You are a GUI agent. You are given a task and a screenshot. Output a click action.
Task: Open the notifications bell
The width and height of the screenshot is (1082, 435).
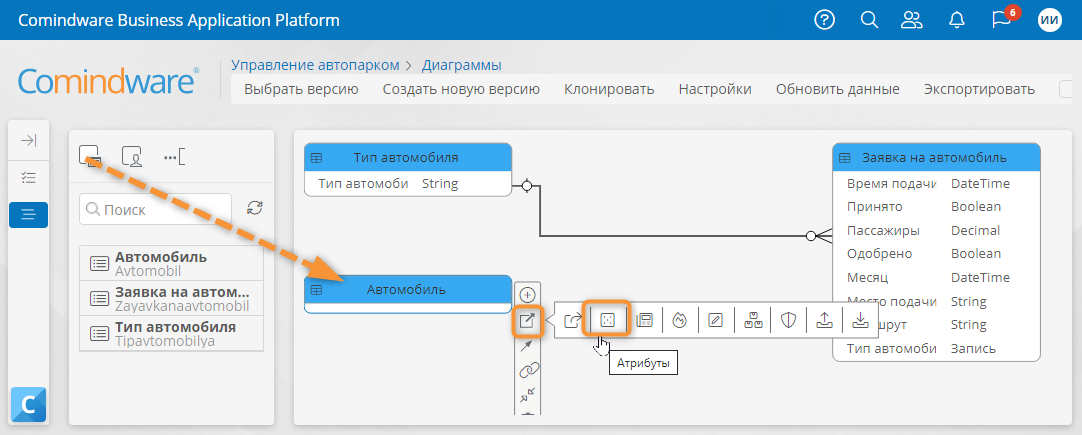click(956, 19)
